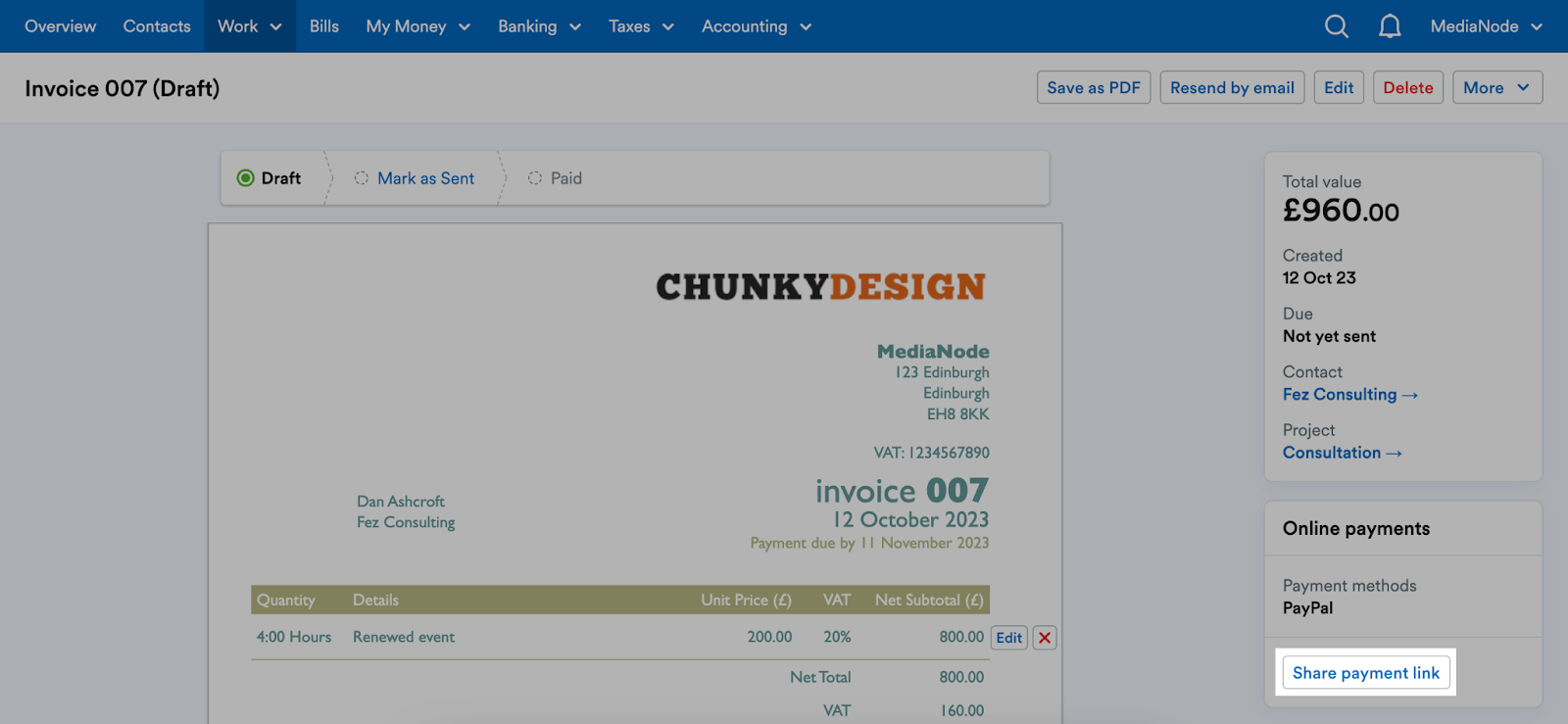1568x724 pixels.
Task: Click the 200.00 unit price cell
Action: pos(769,637)
